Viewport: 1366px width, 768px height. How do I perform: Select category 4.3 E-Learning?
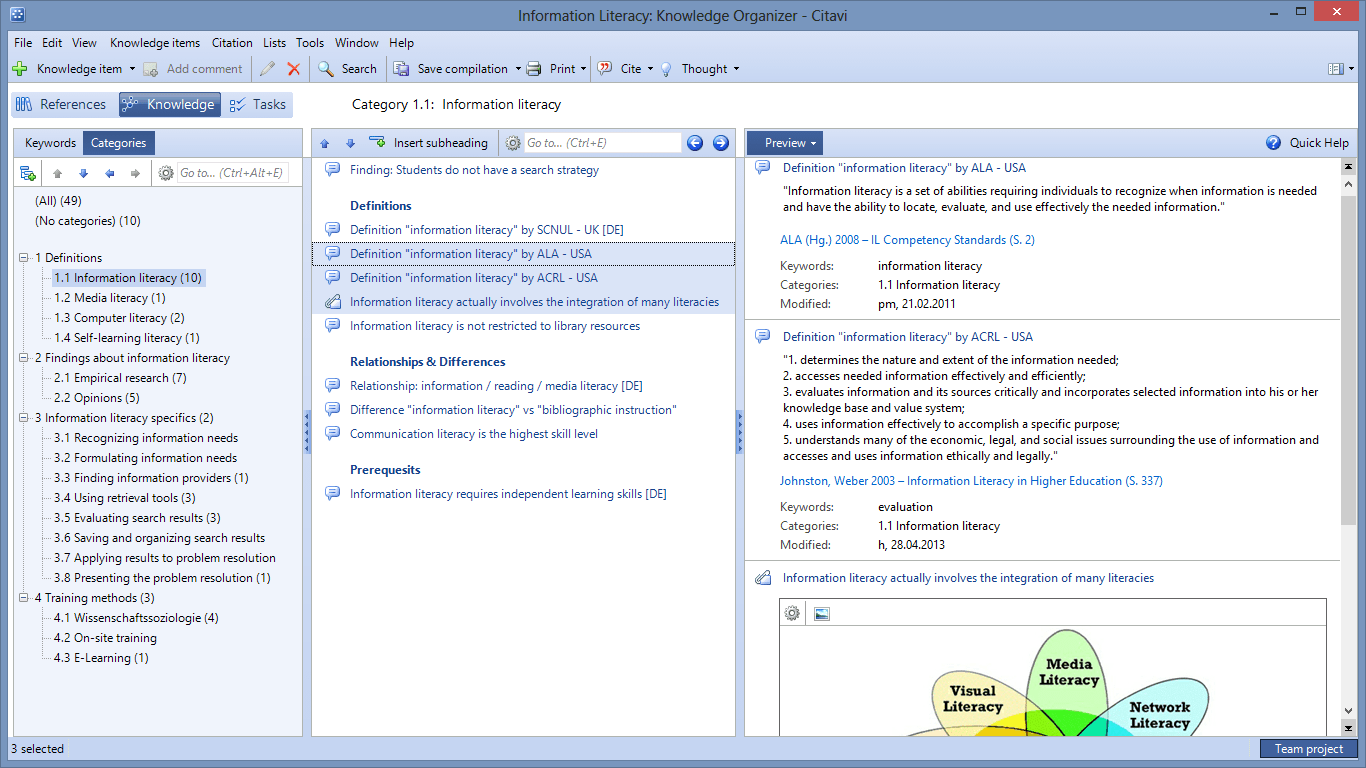[101, 658]
